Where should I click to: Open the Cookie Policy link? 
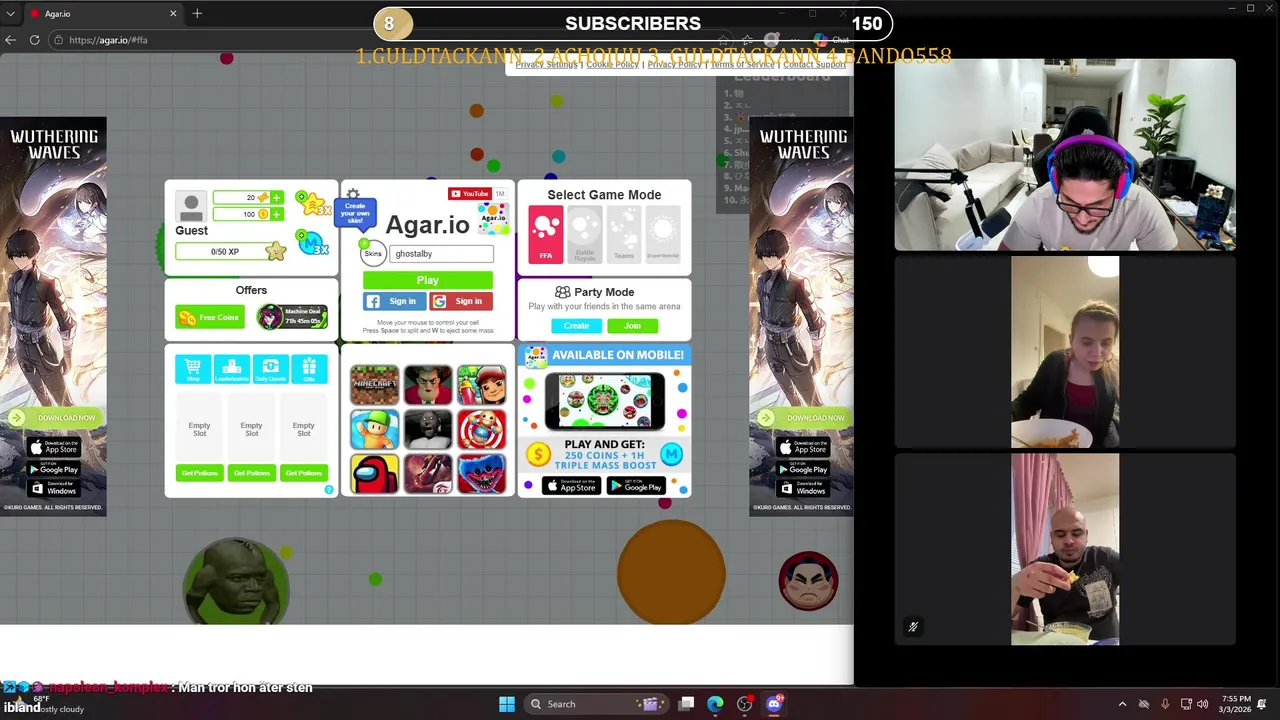tap(612, 65)
